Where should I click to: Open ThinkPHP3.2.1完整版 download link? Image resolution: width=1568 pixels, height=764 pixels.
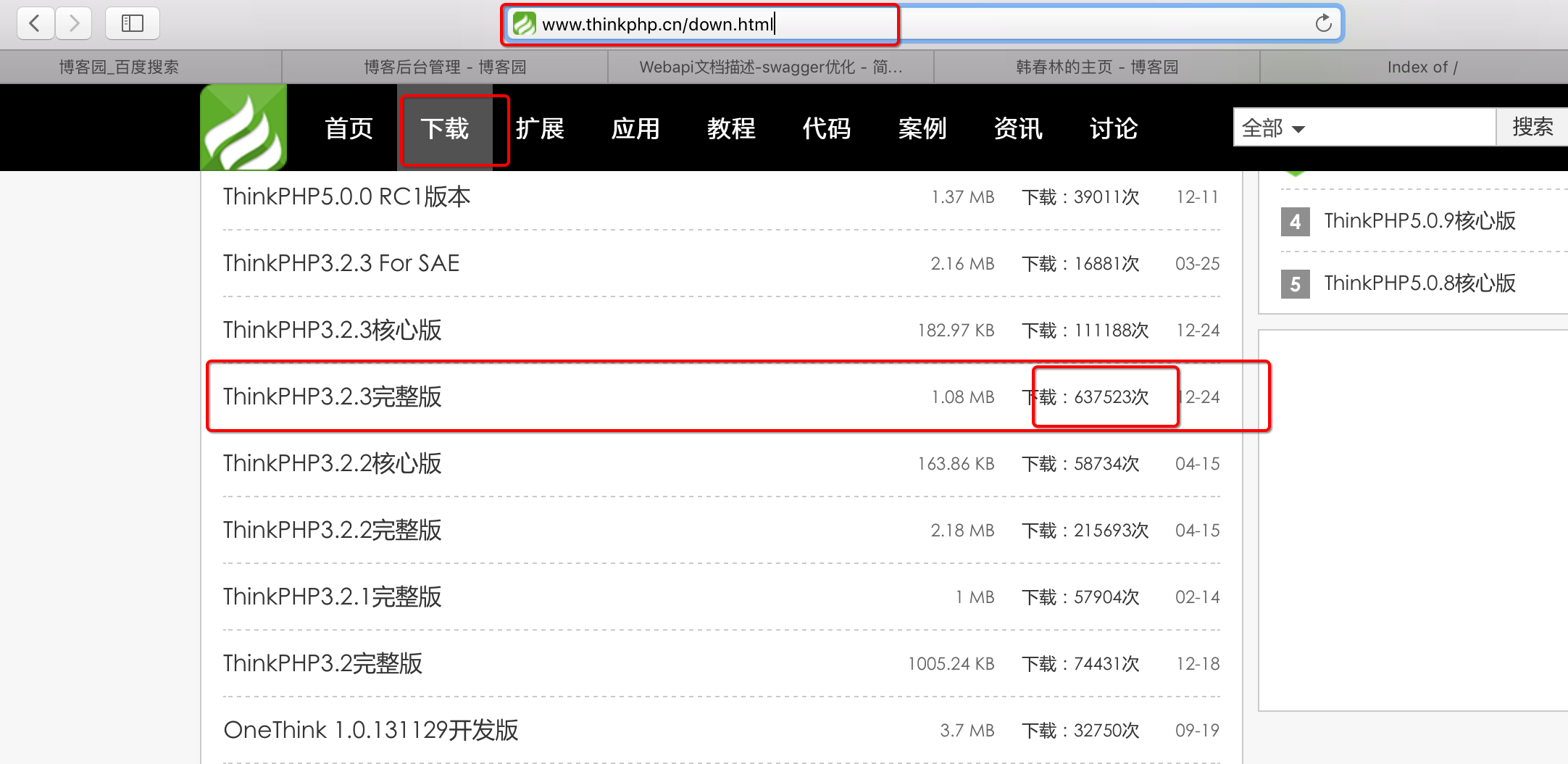332,597
